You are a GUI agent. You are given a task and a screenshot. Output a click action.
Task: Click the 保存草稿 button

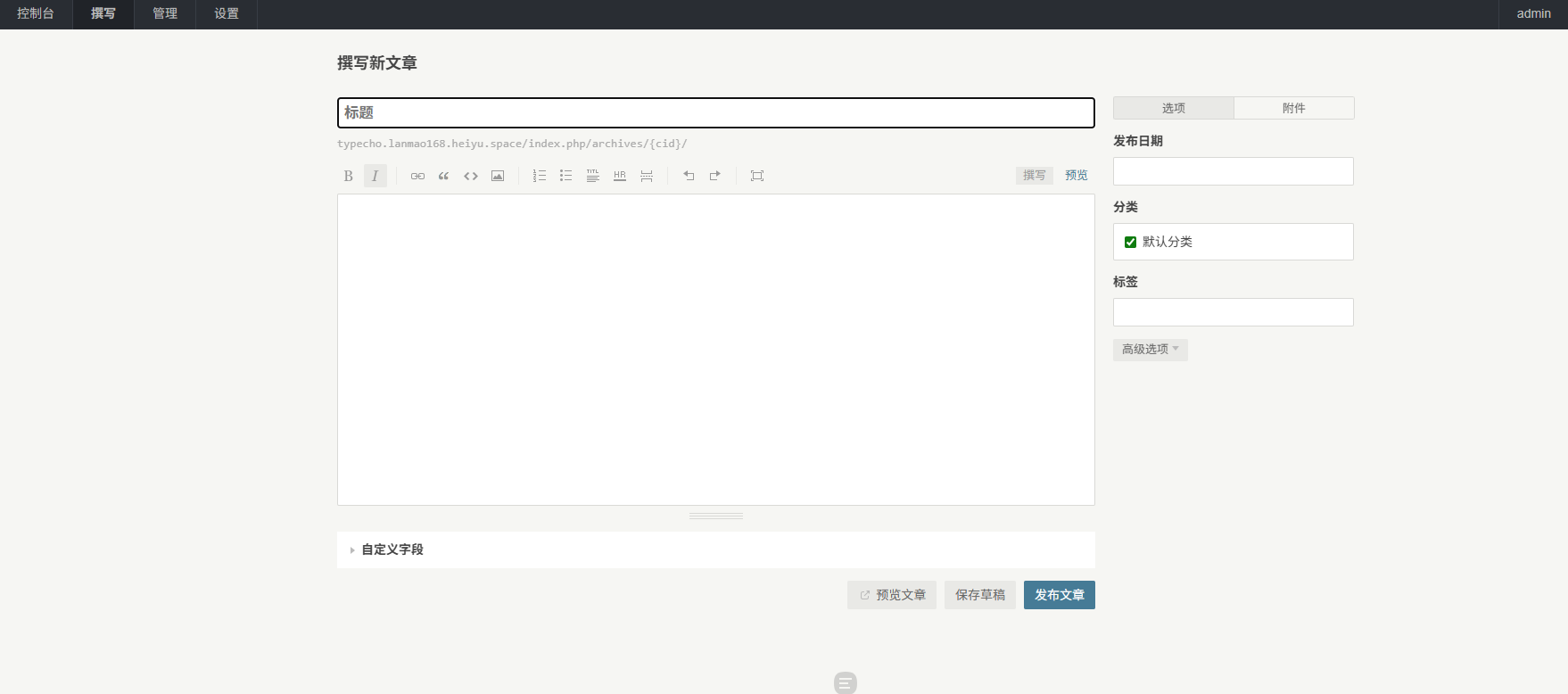point(980,595)
